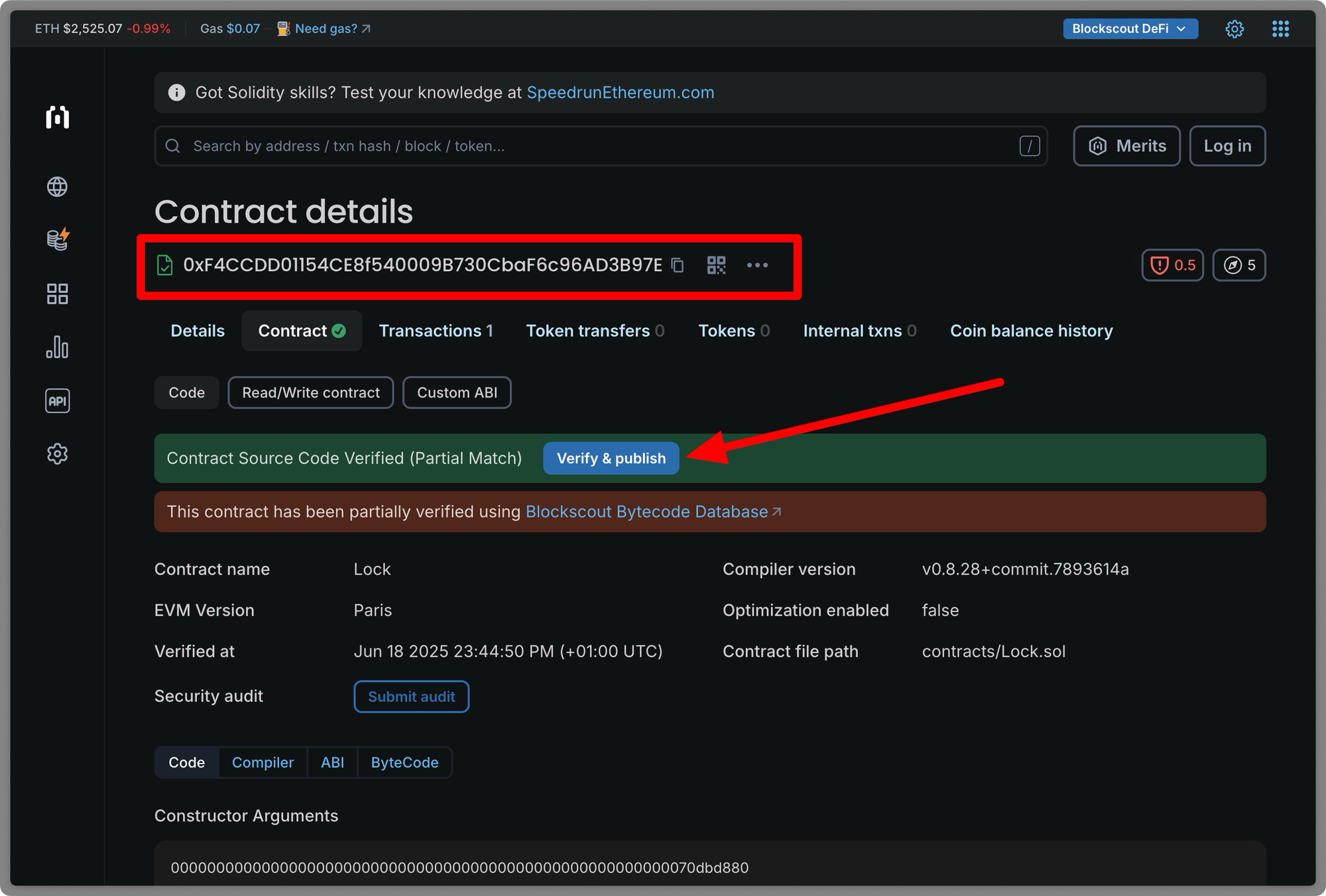Click the red security shield 0.5 badge
This screenshot has width=1326, height=896.
(x=1172, y=265)
